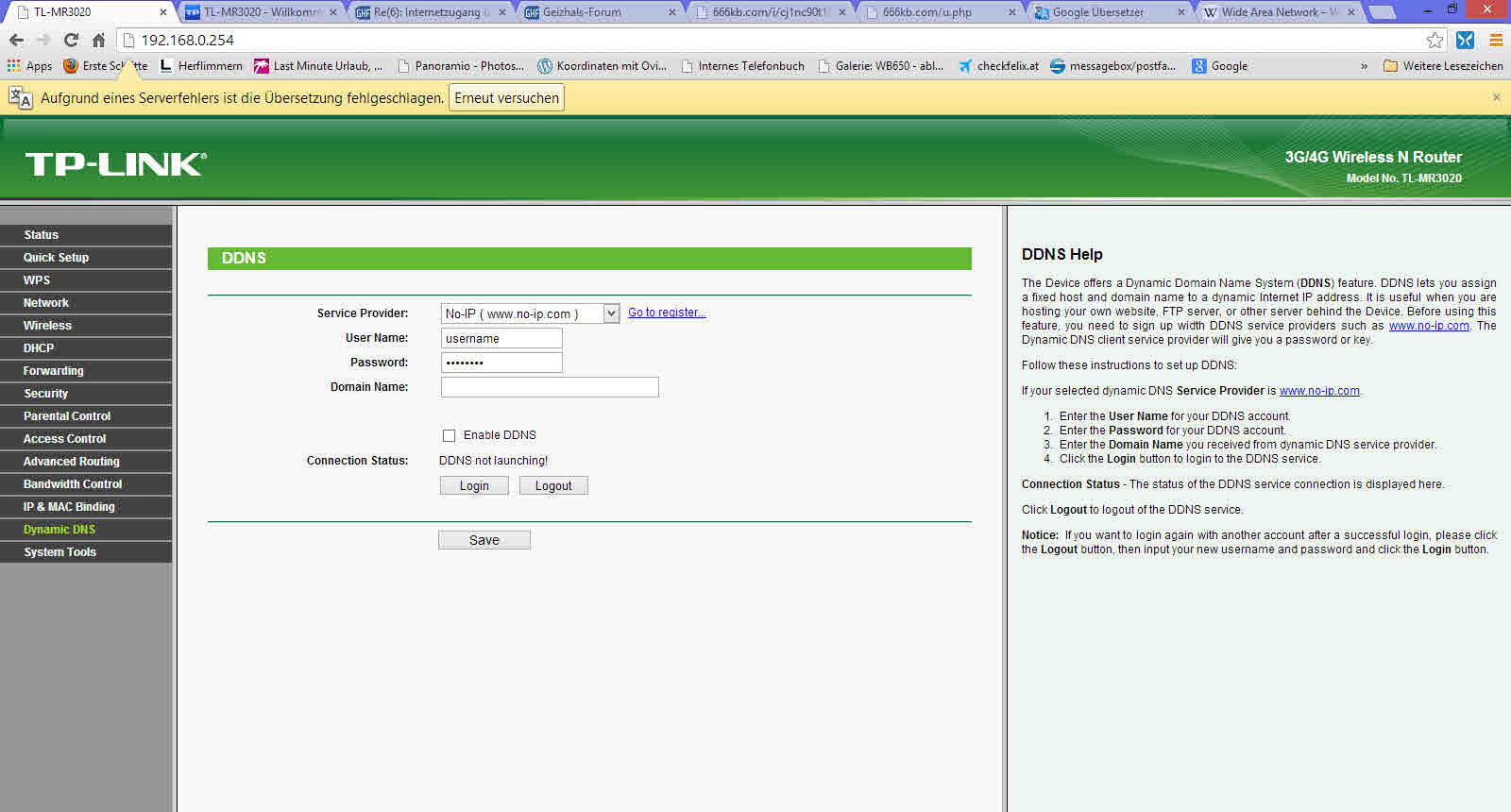The height and width of the screenshot is (812, 1511).
Task: Switch to the 666kb.com/u.php tab
Action: point(941,12)
